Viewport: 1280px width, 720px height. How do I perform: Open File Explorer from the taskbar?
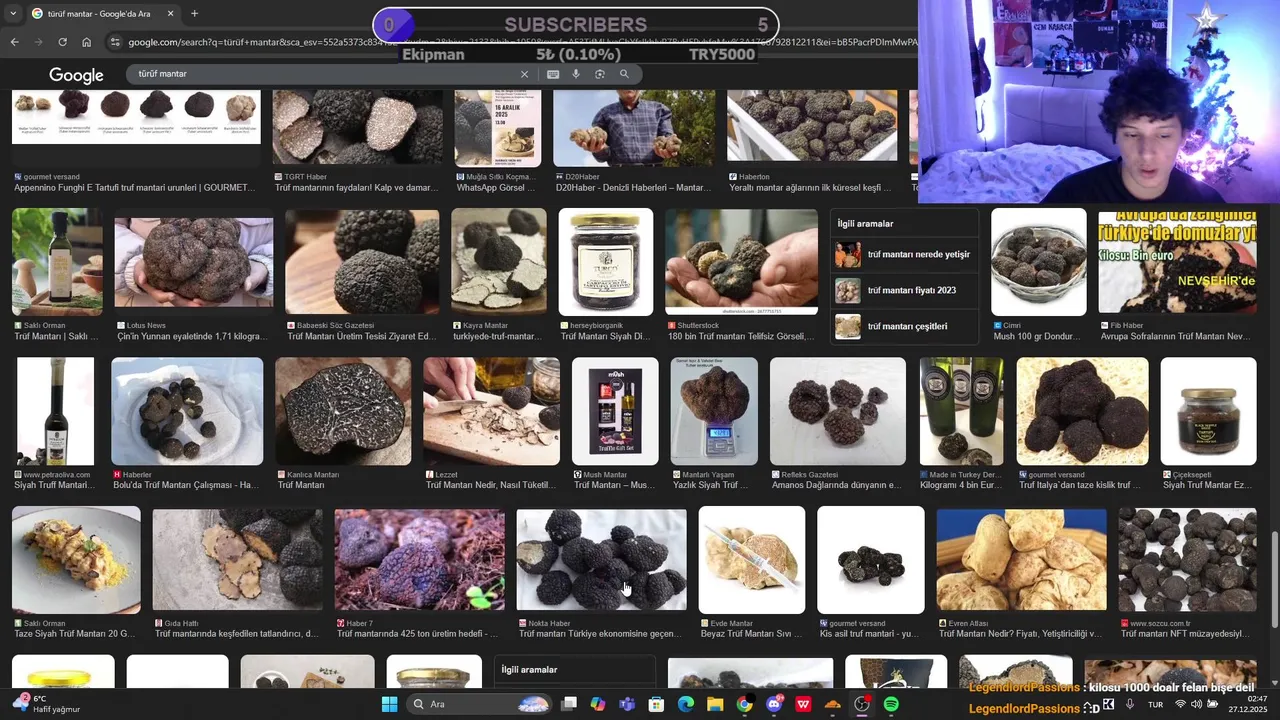715,704
